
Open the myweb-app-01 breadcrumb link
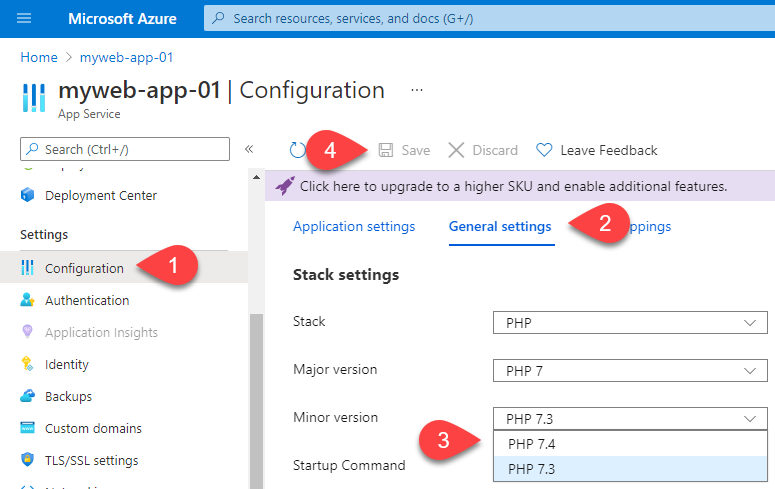point(127,57)
